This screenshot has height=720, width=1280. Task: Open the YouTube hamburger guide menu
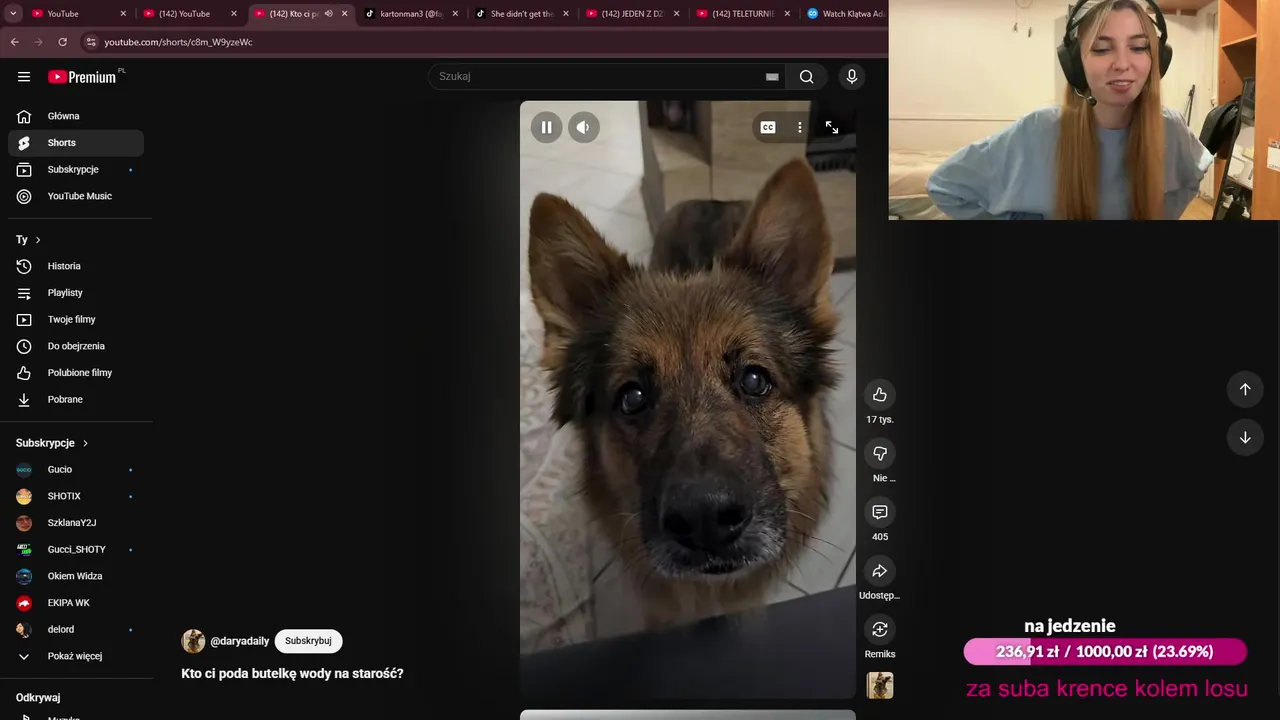(x=24, y=77)
